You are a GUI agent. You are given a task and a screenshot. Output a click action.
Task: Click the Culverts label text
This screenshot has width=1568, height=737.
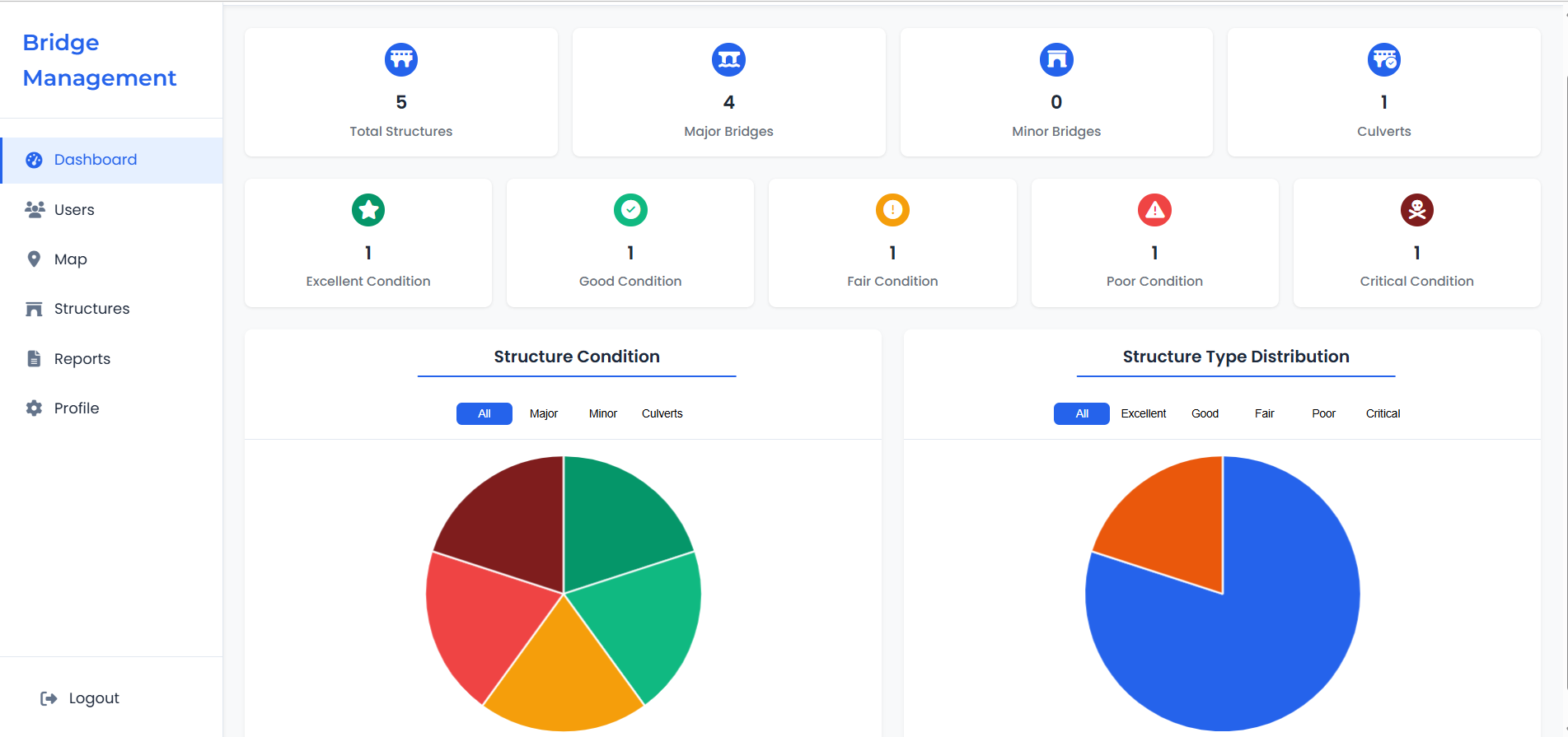tap(1384, 131)
